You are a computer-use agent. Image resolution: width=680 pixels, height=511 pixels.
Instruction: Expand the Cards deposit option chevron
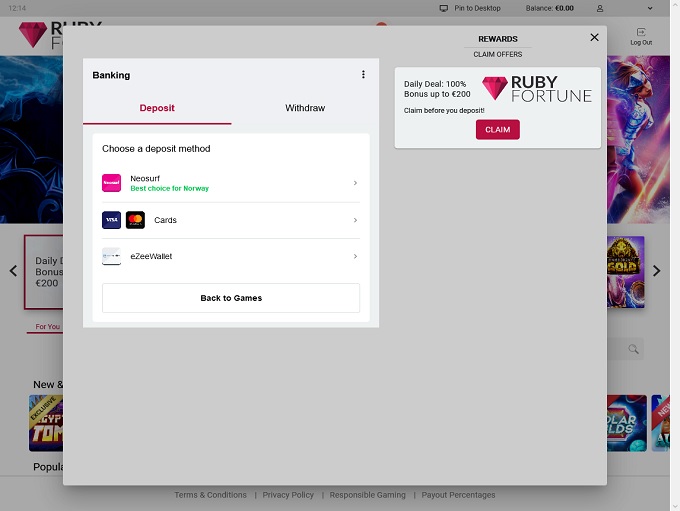click(355, 220)
